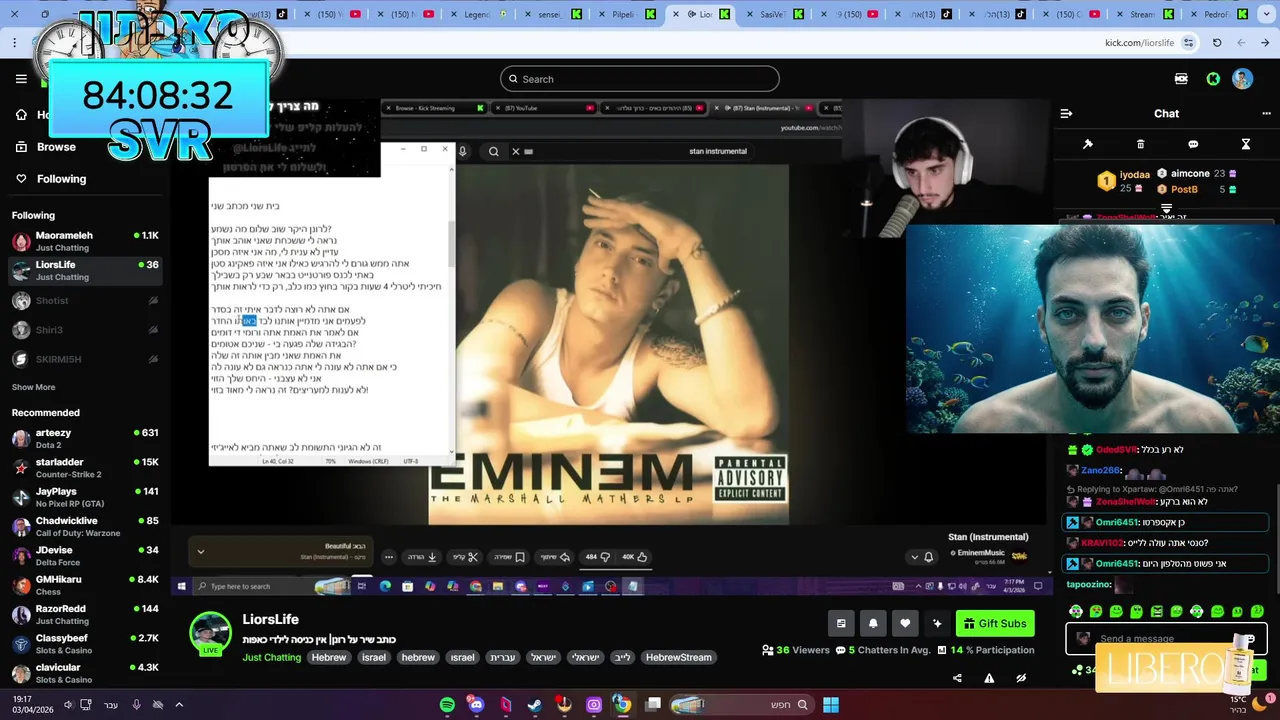Open SKIRMI5H in the Following list
Viewport: 1280px width, 720px height.
[x=85, y=359]
